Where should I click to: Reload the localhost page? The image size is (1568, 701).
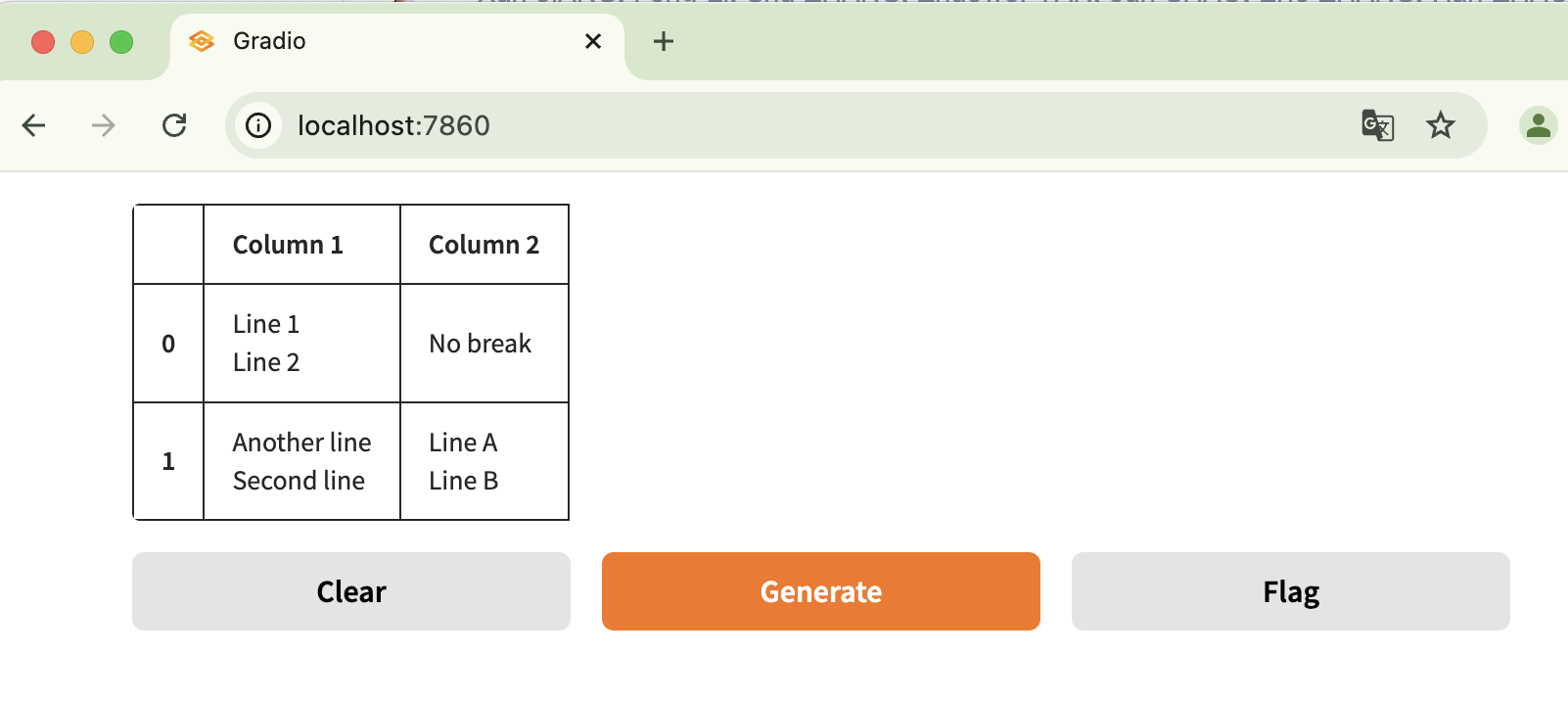[174, 125]
